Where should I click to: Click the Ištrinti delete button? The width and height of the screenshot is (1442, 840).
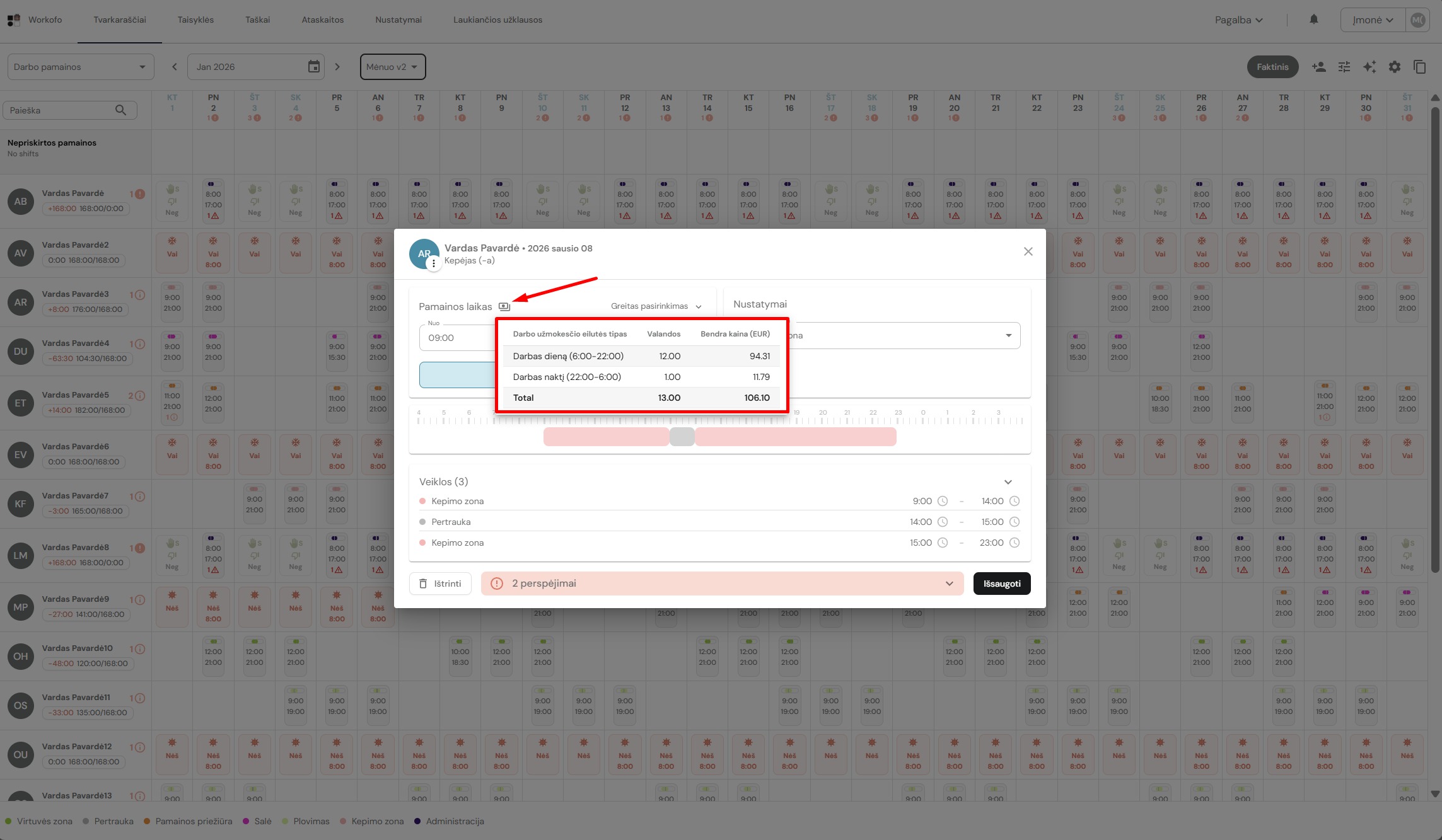[440, 584]
